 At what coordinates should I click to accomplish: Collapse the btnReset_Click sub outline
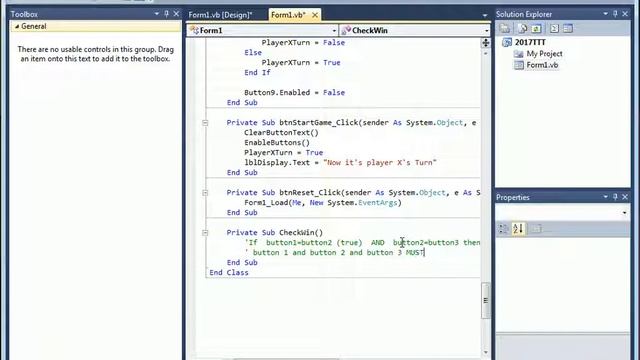[205, 193]
